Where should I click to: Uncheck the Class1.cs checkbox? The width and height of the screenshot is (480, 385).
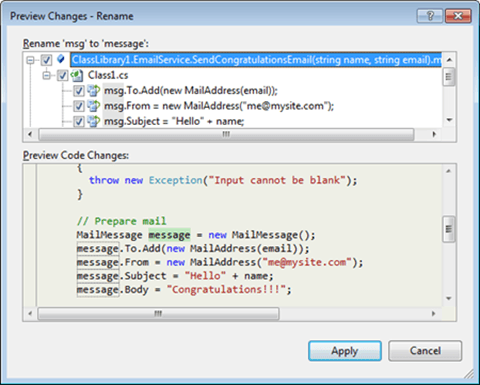pos(62,76)
